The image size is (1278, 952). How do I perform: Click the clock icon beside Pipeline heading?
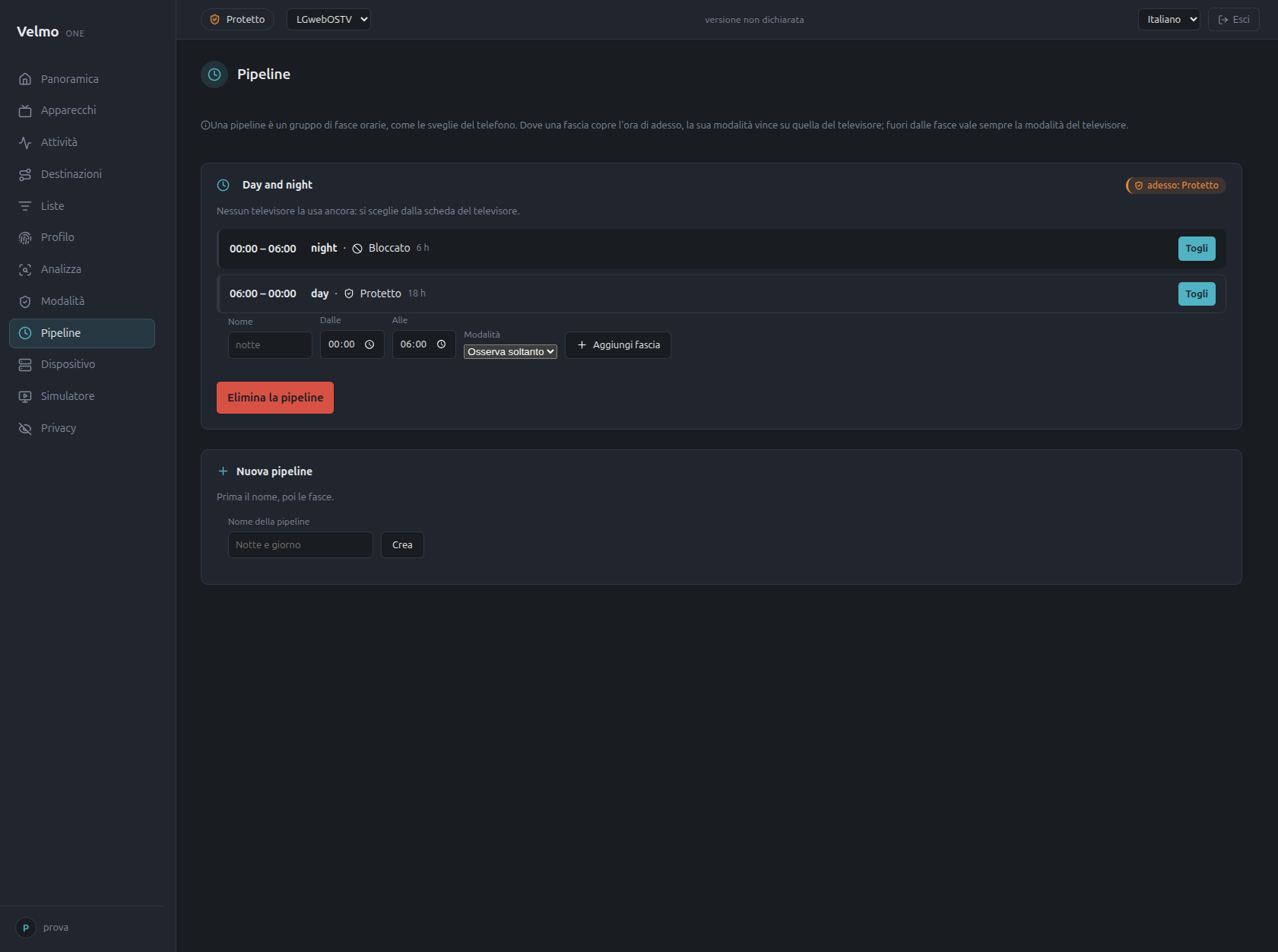click(x=214, y=75)
